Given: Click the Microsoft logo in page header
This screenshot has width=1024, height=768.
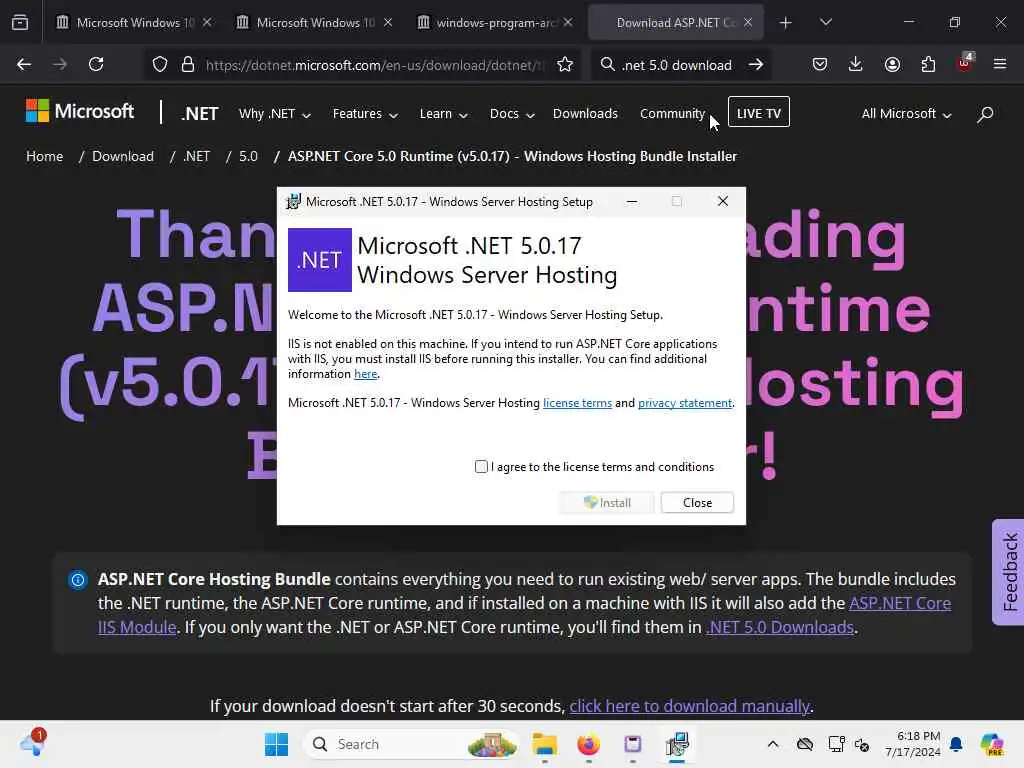Looking at the screenshot, I should coord(80,111).
